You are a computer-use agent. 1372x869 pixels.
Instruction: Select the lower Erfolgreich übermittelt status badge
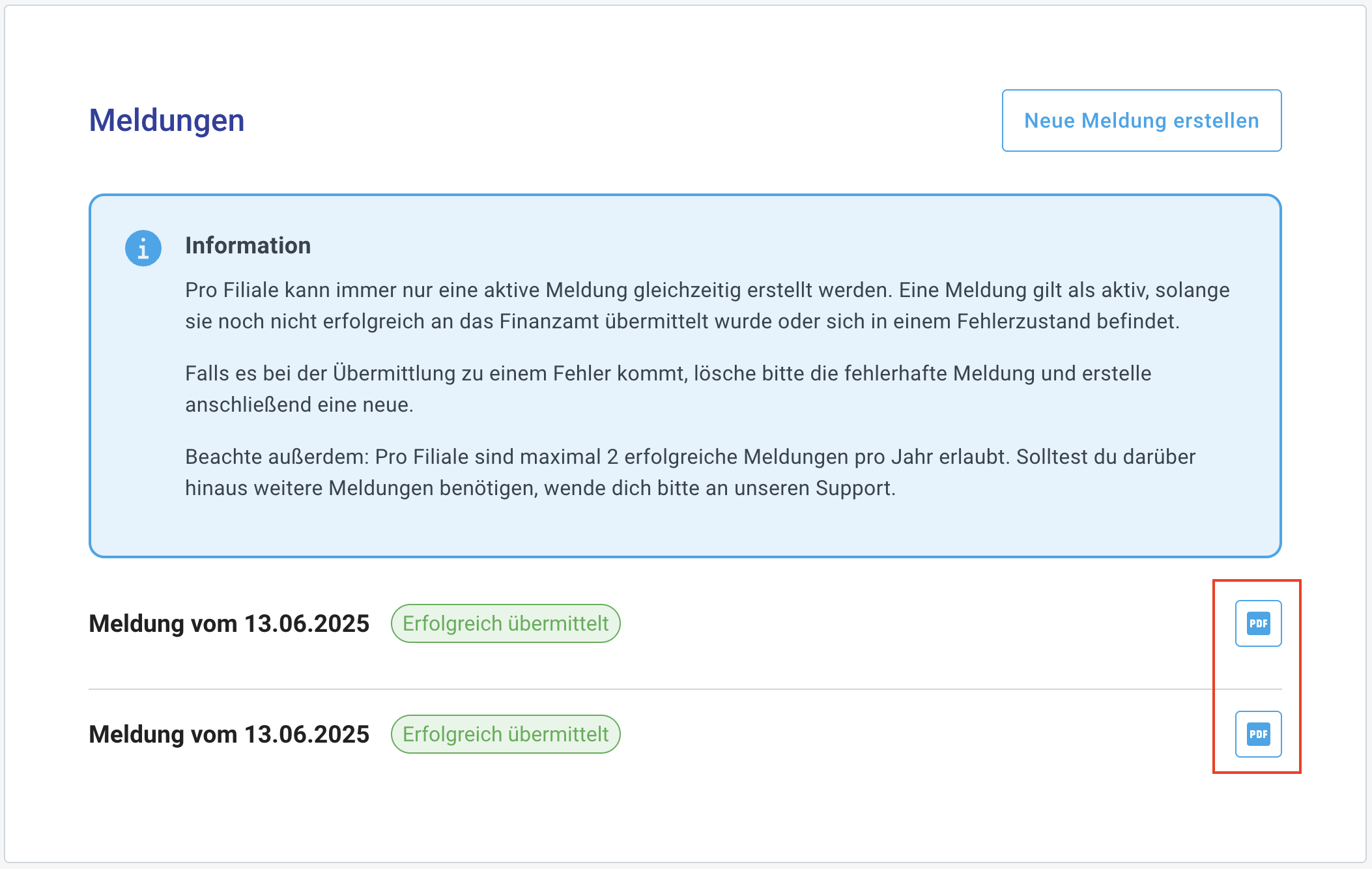(506, 734)
